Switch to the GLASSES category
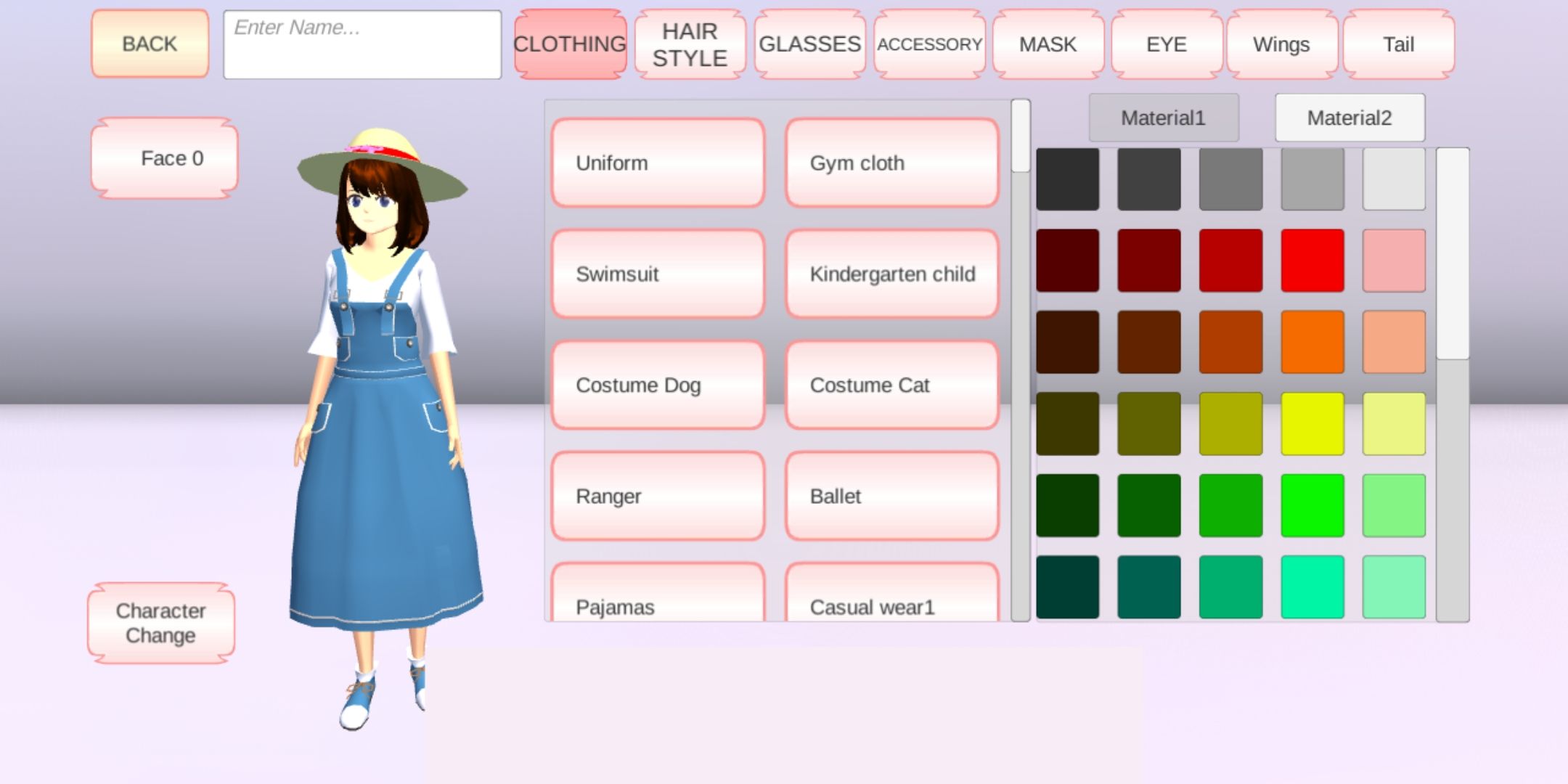Screen dimensions: 1568x784 pyautogui.click(x=809, y=44)
